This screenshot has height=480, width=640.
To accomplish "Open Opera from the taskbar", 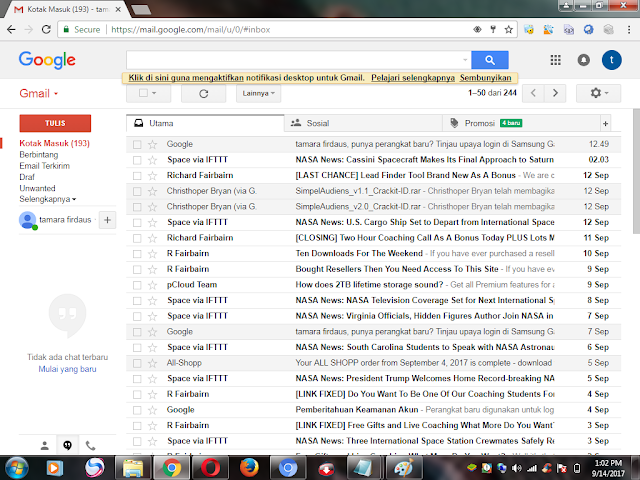I will (210, 468).
